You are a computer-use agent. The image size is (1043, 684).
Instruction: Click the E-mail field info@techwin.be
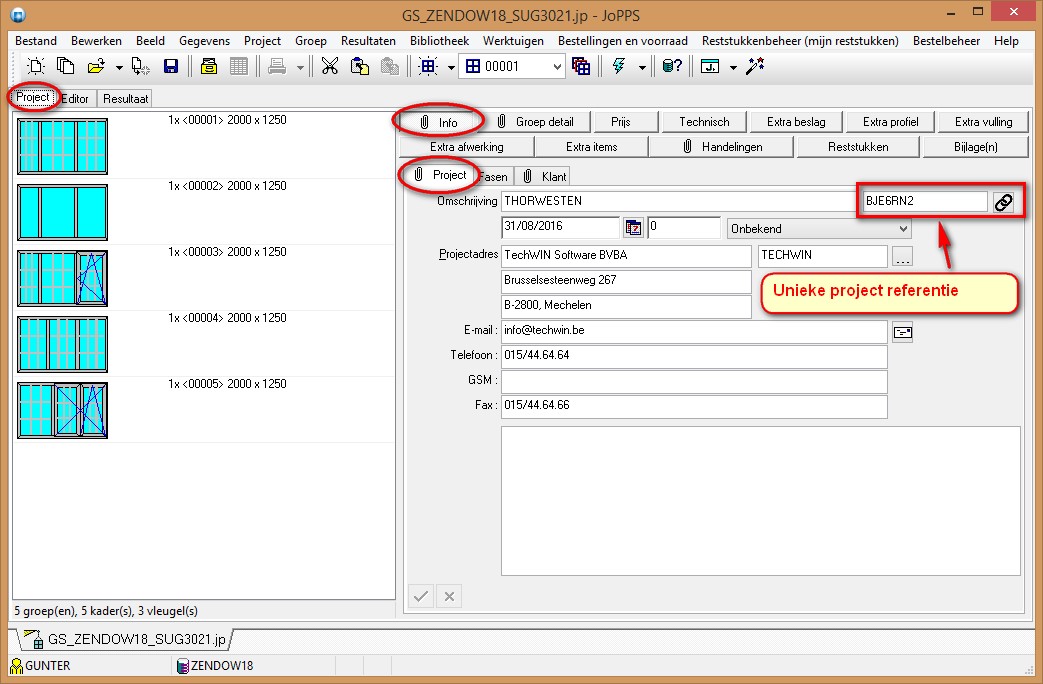694,332
